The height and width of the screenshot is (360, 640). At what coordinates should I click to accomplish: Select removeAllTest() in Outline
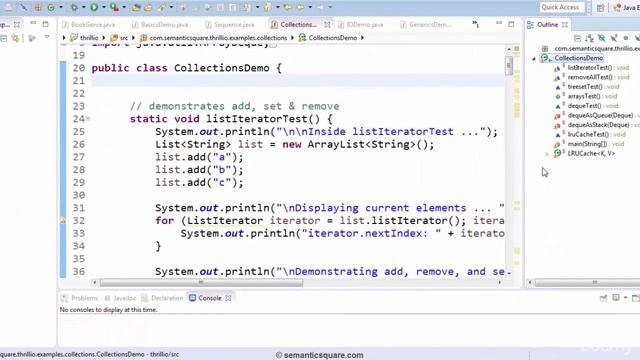(590, 77)
